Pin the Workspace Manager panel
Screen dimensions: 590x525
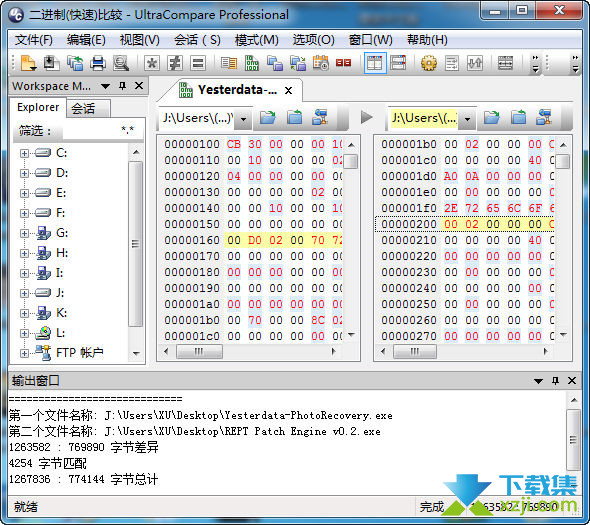(x=122, y=86)
